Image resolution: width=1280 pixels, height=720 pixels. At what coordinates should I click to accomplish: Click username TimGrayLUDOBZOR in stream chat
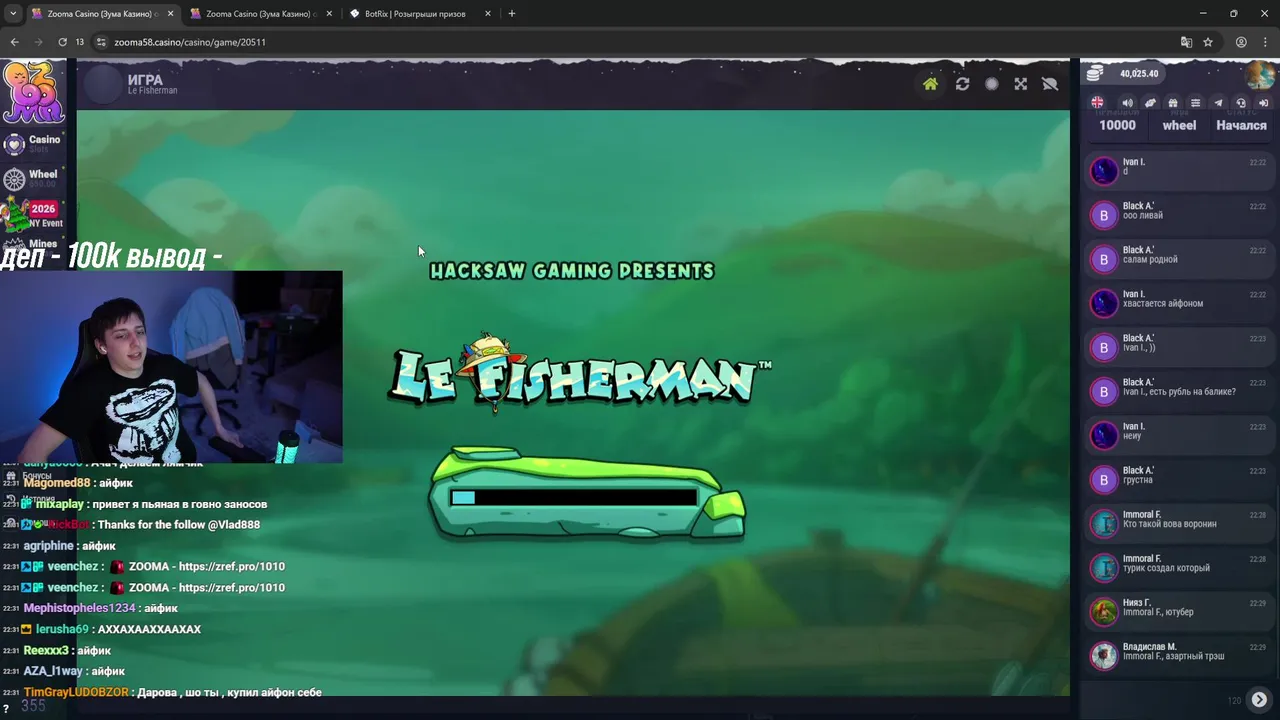(x=76, y=692)
